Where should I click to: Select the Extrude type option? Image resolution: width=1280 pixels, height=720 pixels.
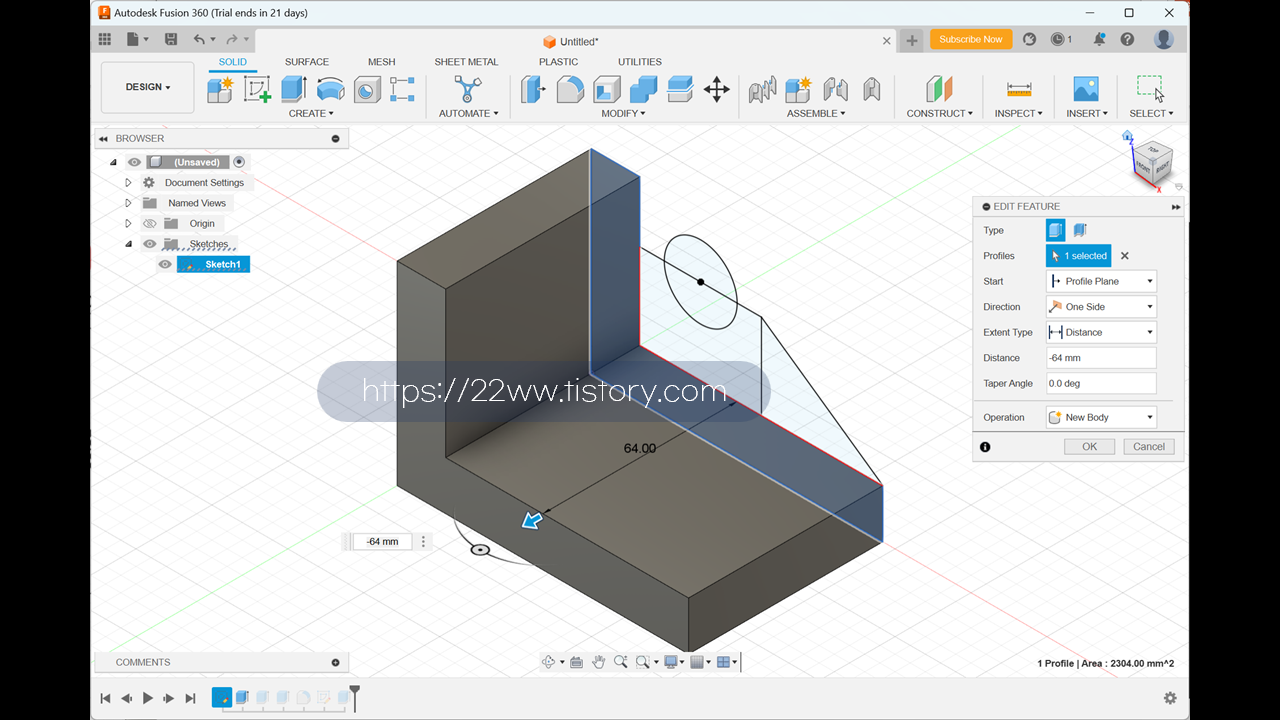coord(1056,230)
